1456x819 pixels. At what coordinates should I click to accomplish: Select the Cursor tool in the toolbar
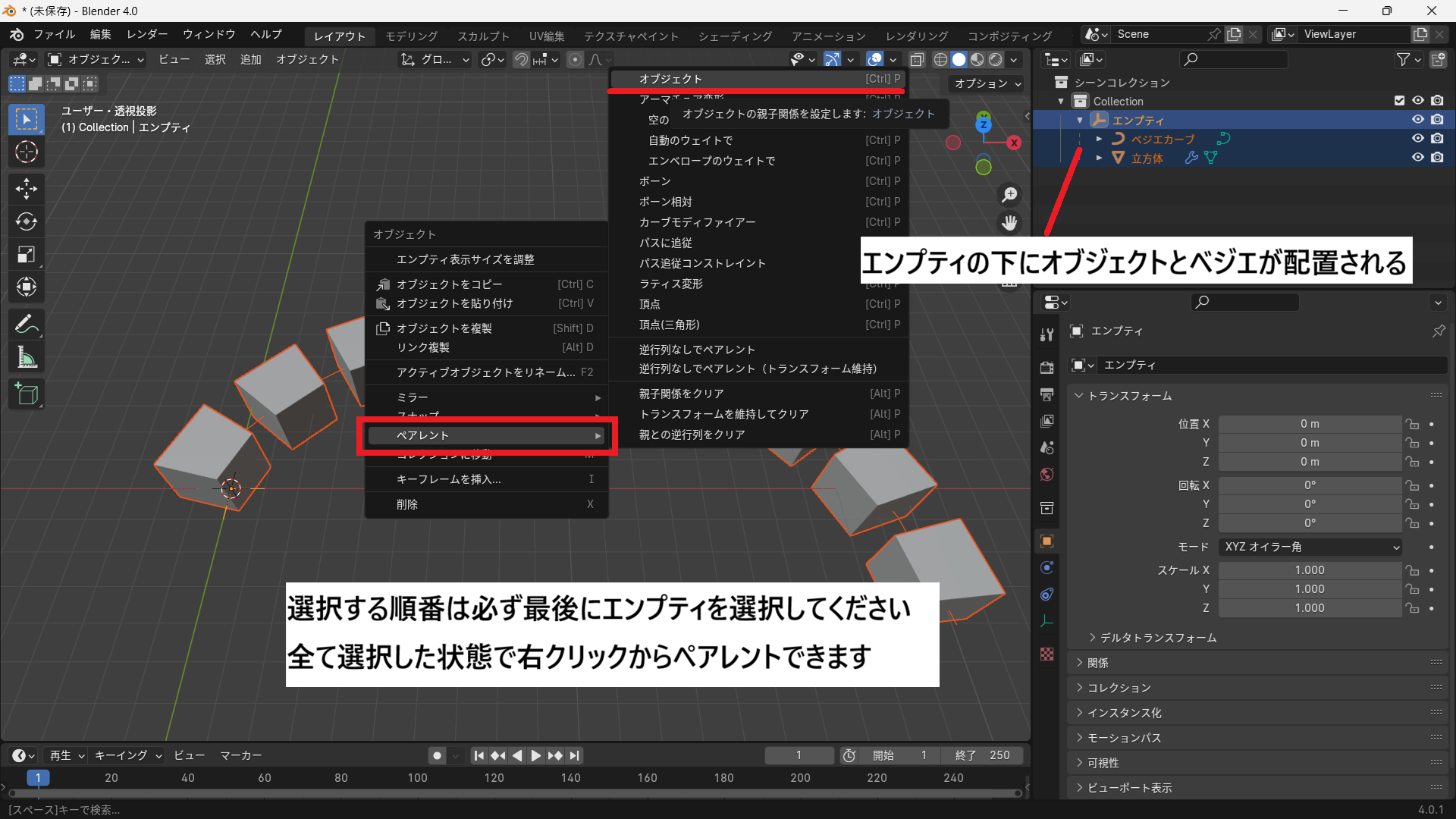[x=27, y=152]
